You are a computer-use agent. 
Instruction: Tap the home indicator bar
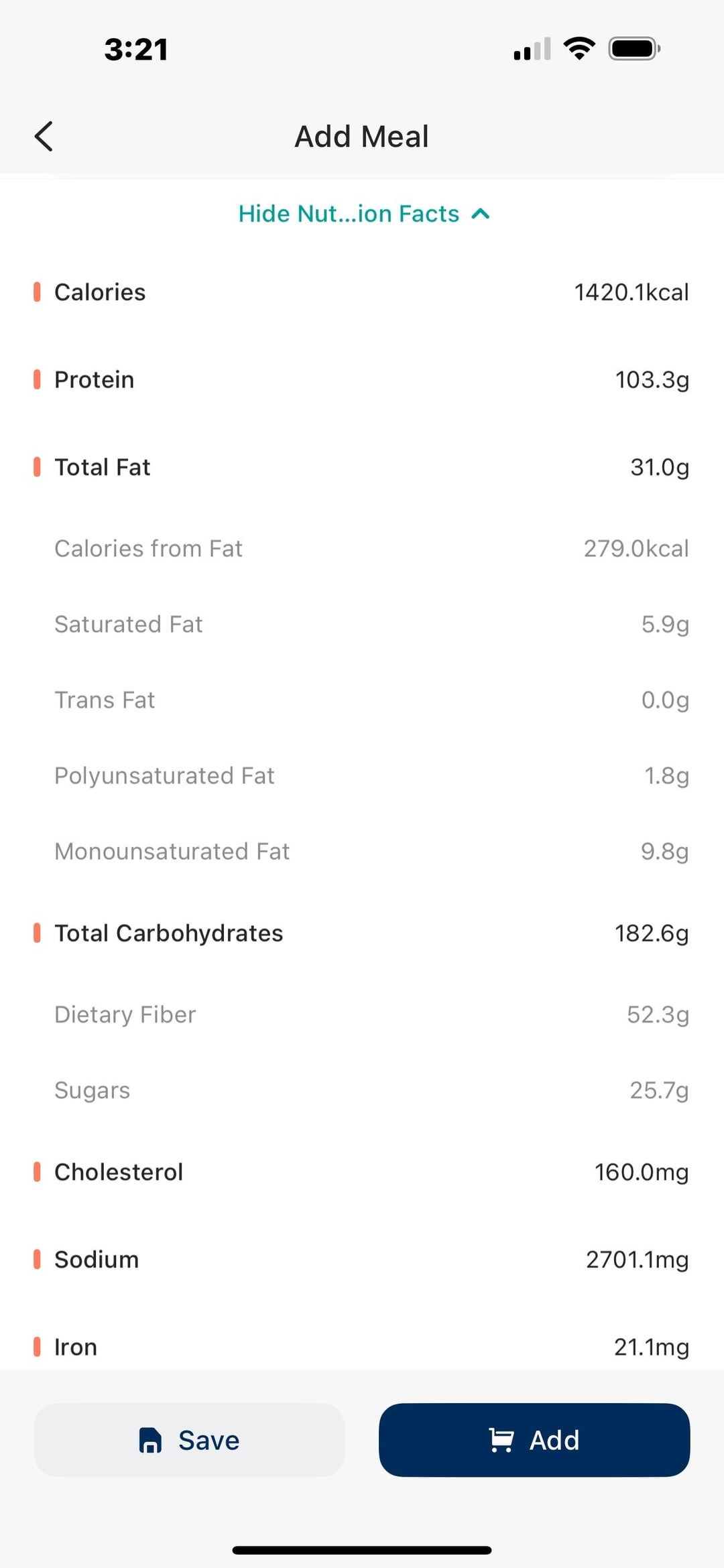click(x=362, y=1550)
